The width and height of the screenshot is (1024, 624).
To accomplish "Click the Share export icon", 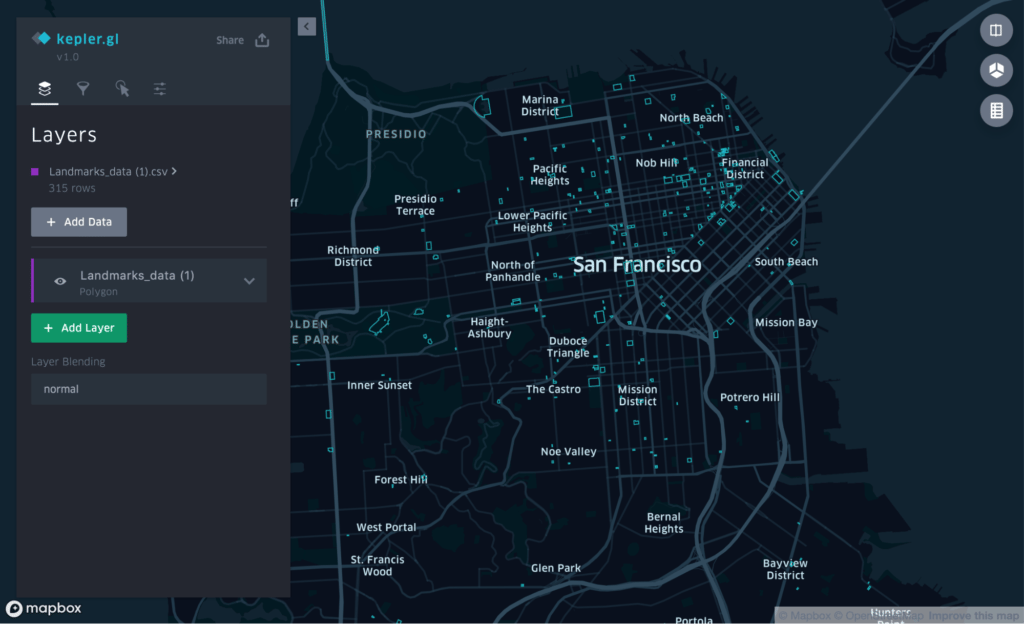I will click(x=262, y=40).
